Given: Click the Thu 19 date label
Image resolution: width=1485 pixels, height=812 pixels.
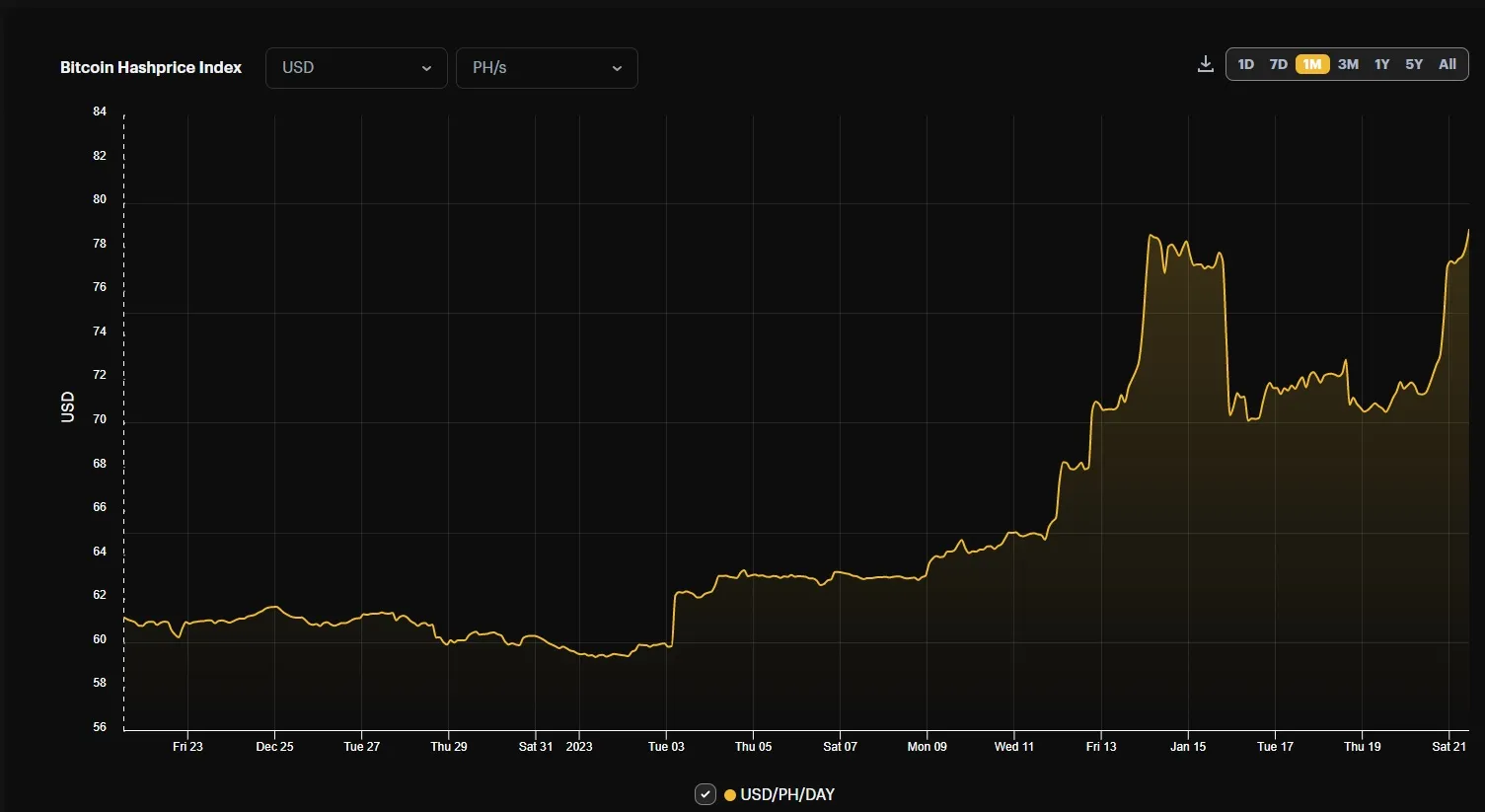Looking at the screenshot, I should point(1362,747).
